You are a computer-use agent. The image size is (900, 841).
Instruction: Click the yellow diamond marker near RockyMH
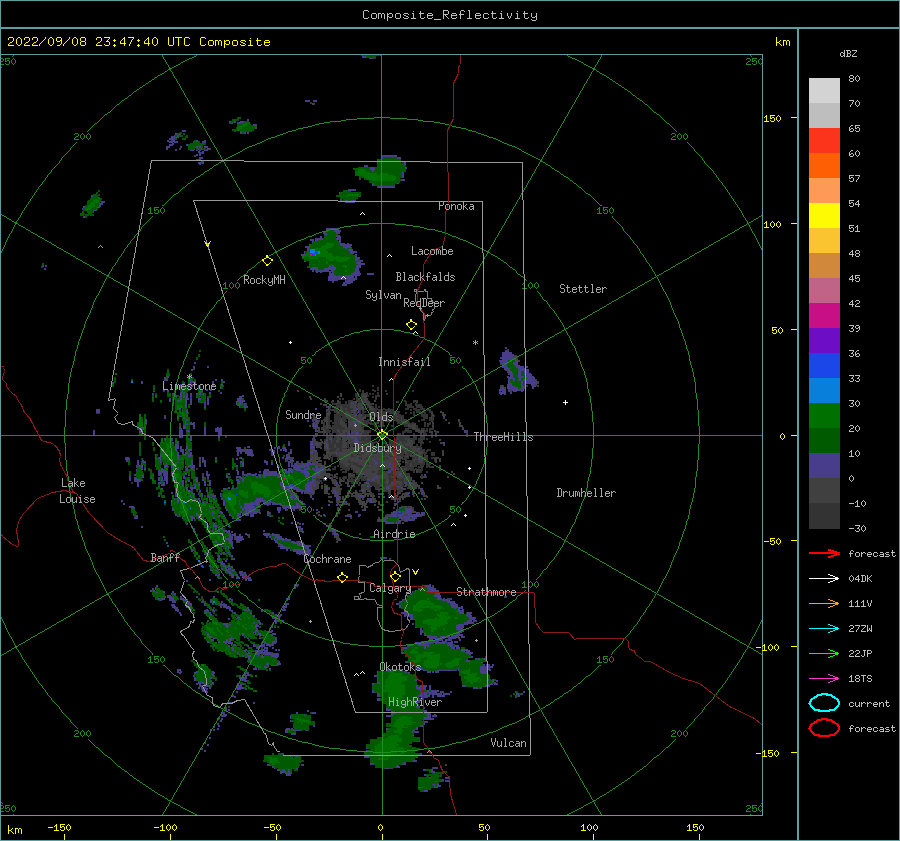[x=267, y=261]
